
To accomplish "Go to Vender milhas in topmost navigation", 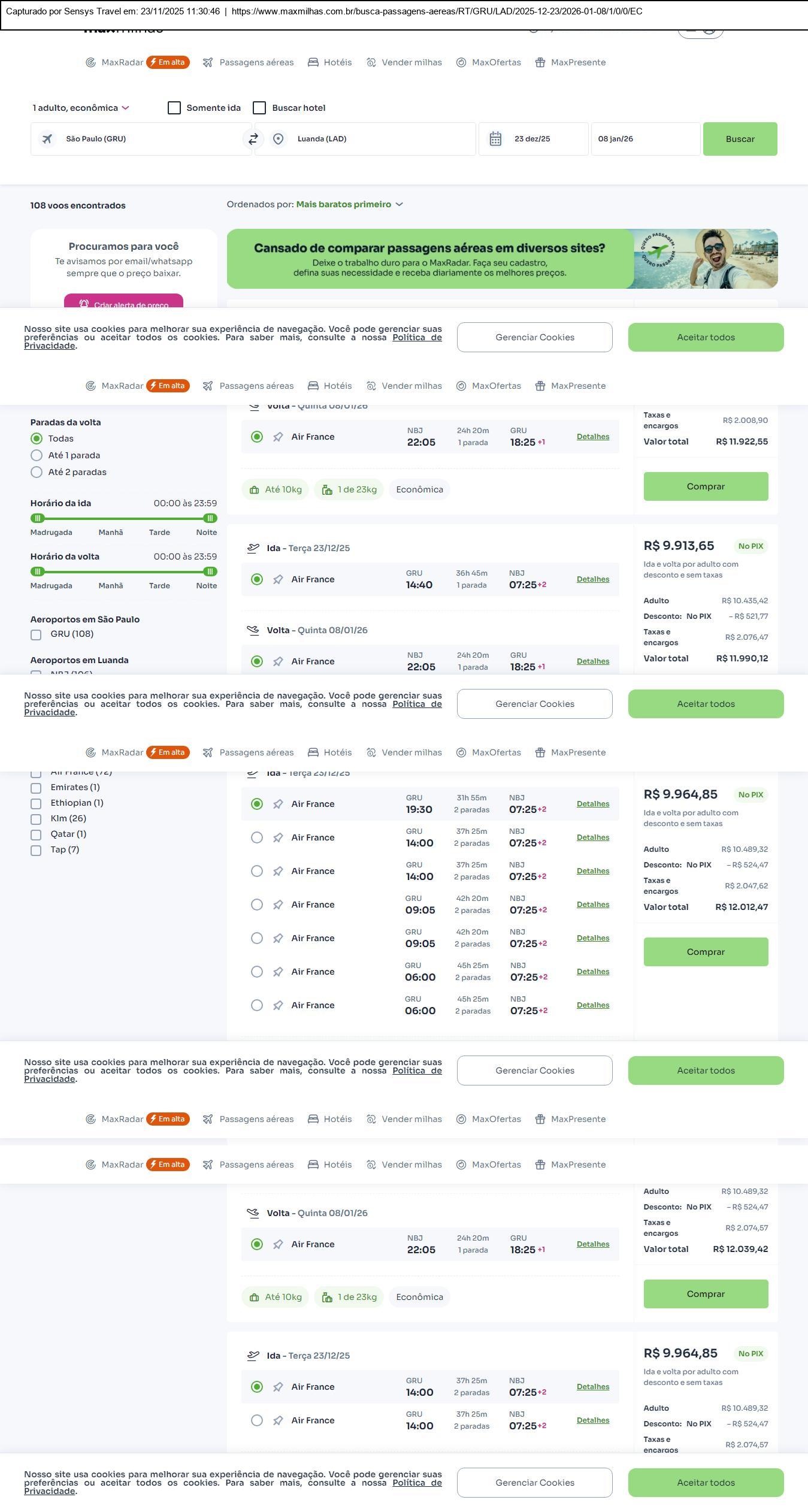I will click(x=404, y=63).
